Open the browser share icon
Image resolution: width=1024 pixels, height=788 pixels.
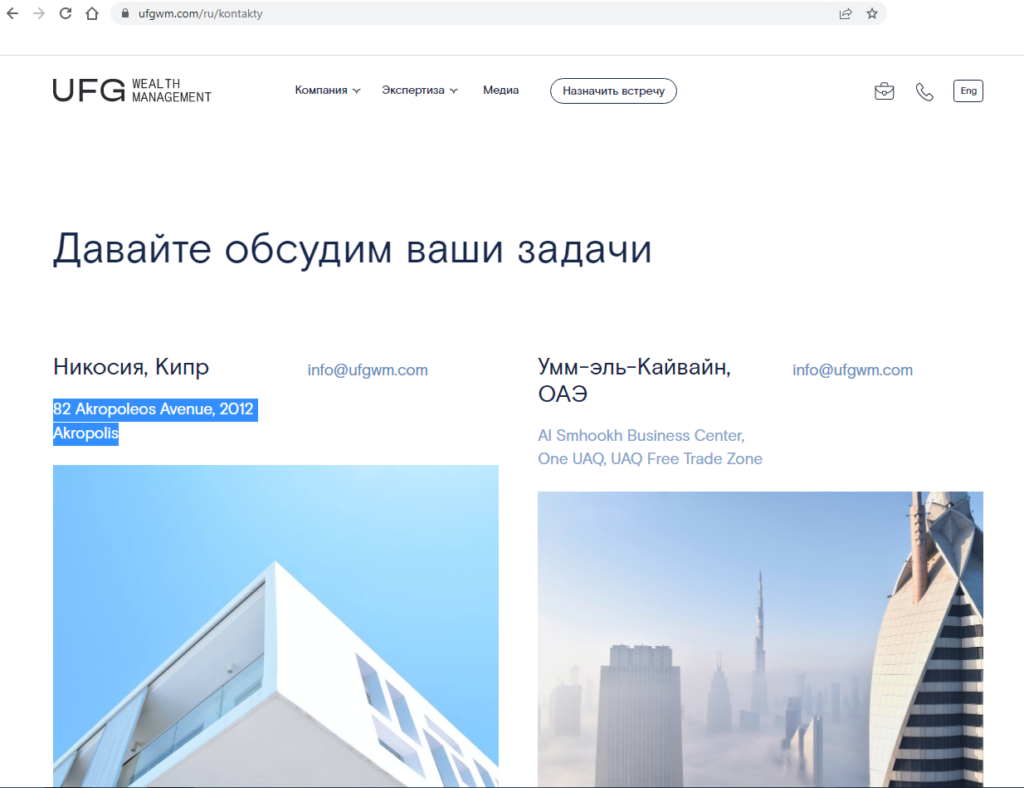(845, 13)
